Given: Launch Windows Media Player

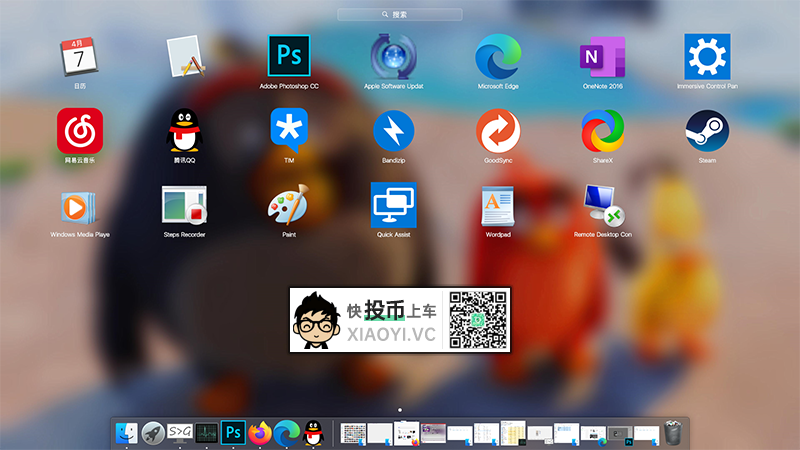Looking at the screenshot, I should [80, 205].
